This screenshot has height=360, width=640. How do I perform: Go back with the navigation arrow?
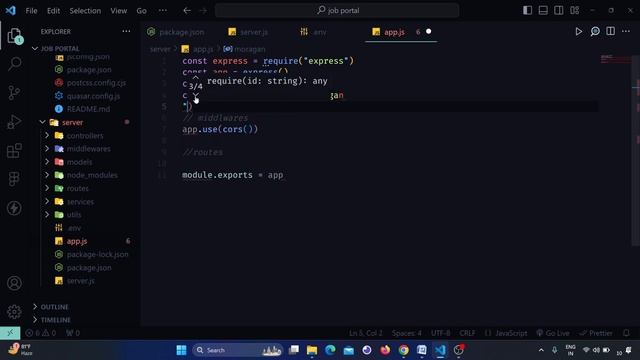coord(187,11)
